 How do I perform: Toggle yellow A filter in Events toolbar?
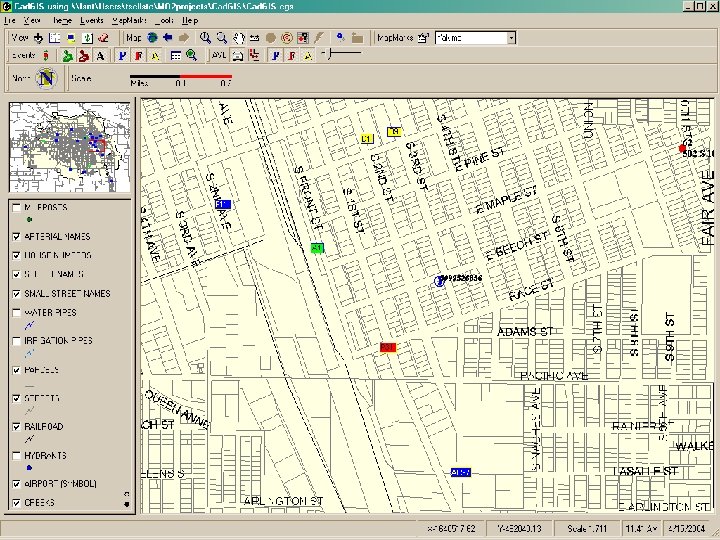click(x=155, y=56)
